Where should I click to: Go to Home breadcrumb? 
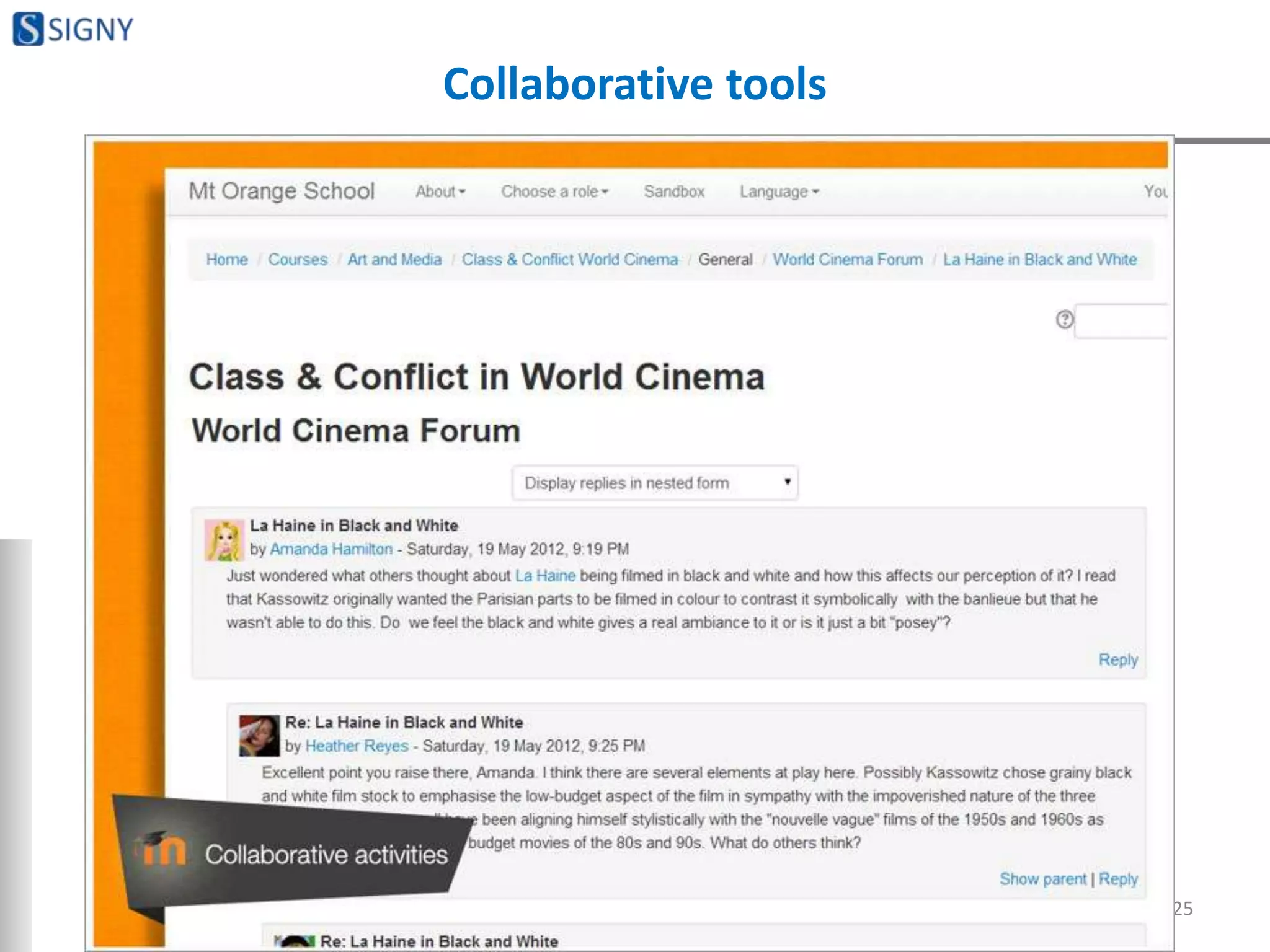(x=227, y=259)
